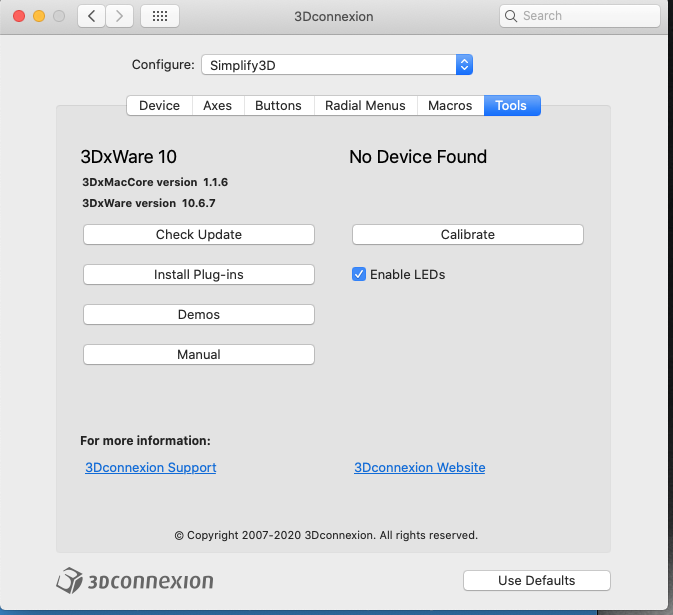Disable the Enable LEDs checkbox
This screenshot has height=615, width=673.
(359, 274)
